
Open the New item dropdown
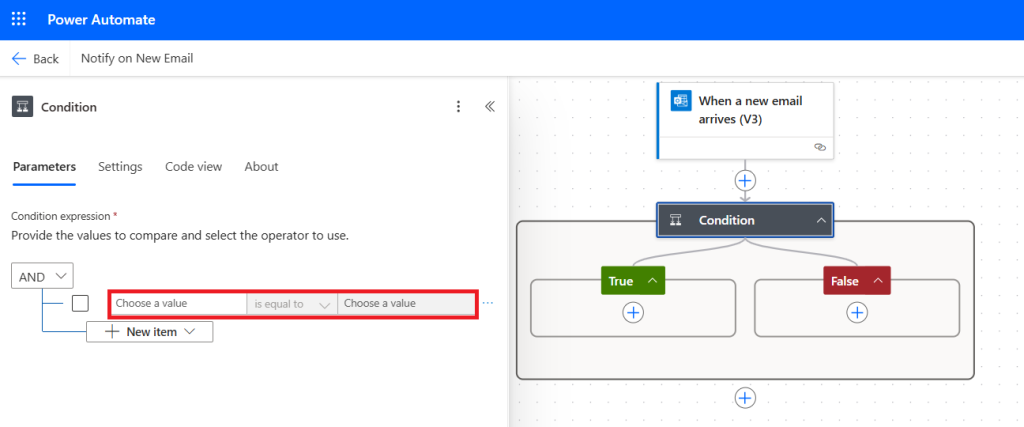pyautogui.click(x=150, y=332)
